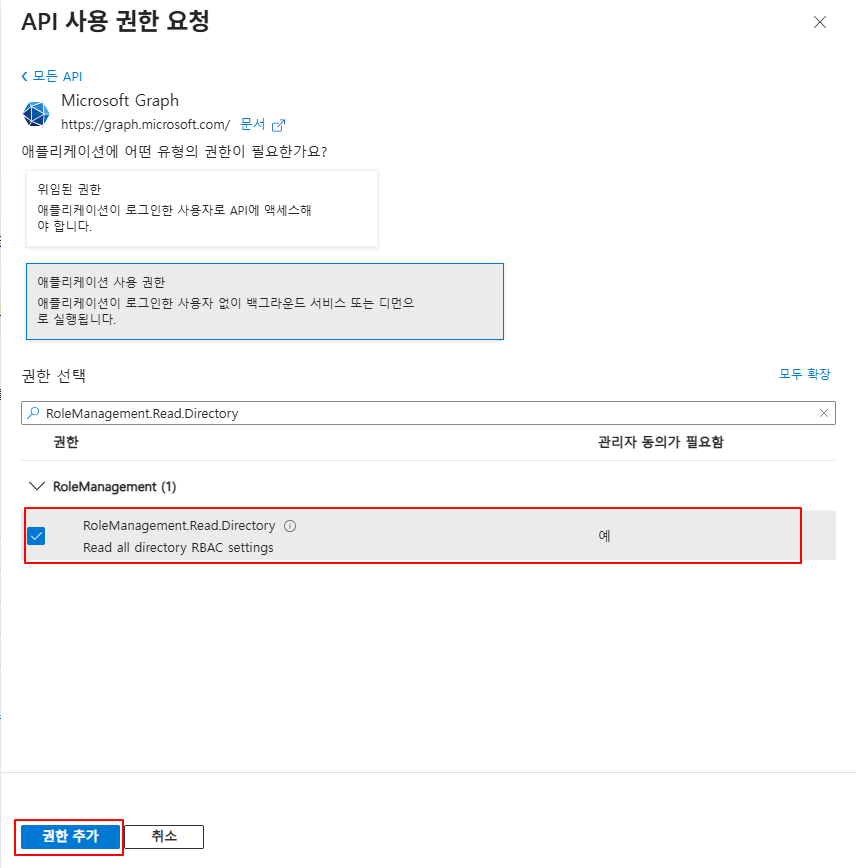This screenshot has height=868, width=856.
Task: Click info icon next to RoleManagement.Read.Directory
Action: coord(290,526)
